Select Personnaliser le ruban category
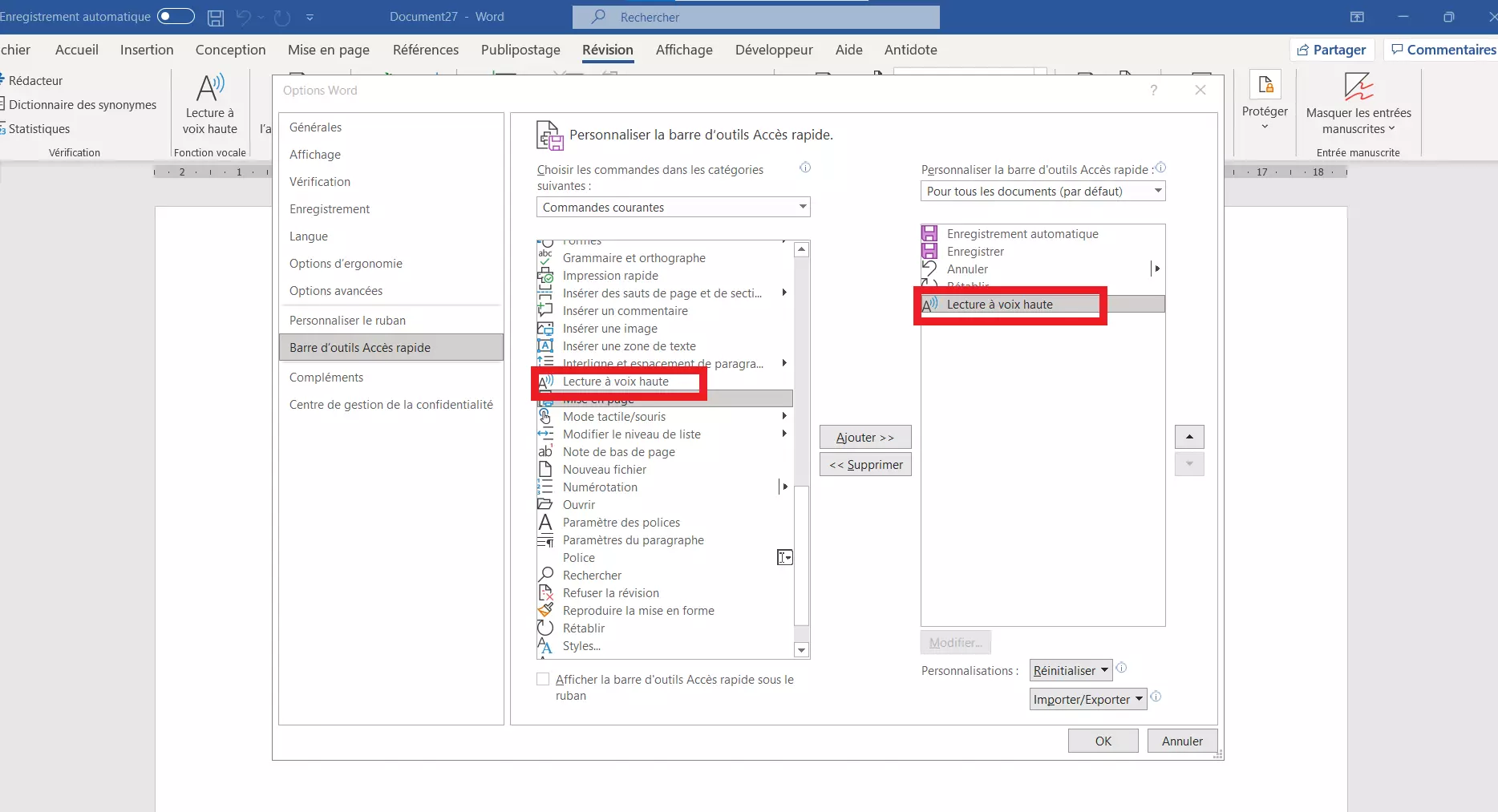The width and height of the screenshot is (1498, 812). [x=391, y=321]
